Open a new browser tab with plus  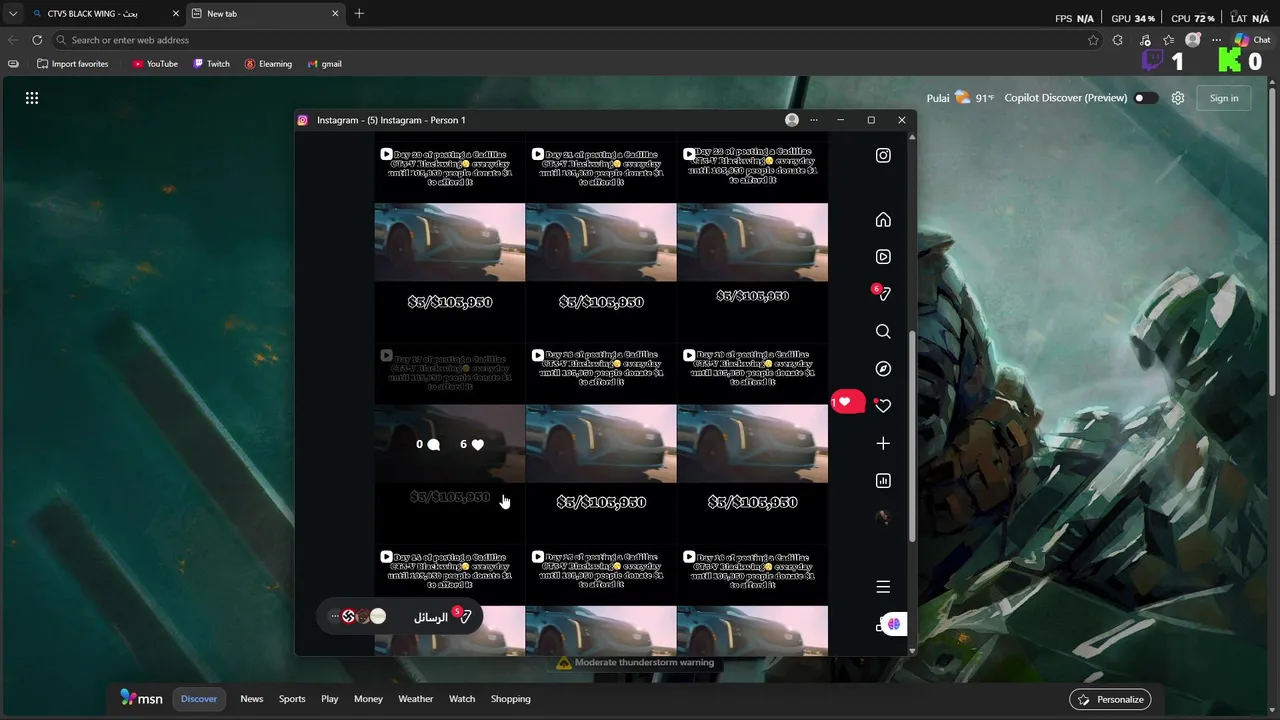359,14
